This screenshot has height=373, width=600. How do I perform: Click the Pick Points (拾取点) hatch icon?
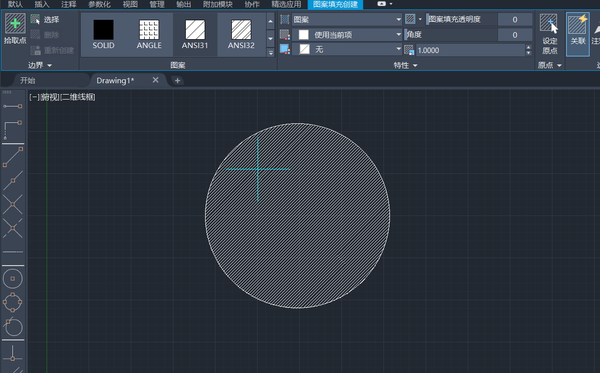pos(15,24)
